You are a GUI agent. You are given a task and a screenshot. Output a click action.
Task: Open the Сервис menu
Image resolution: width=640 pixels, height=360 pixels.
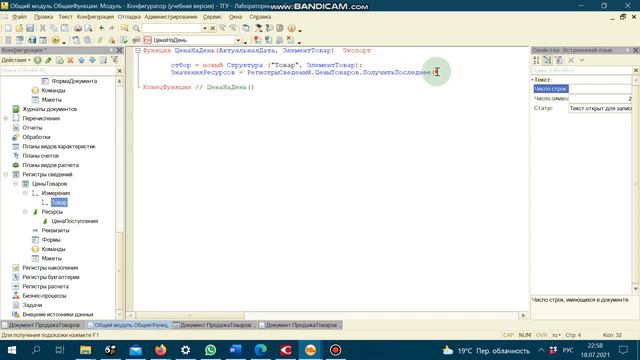click(x=212, y=17)
